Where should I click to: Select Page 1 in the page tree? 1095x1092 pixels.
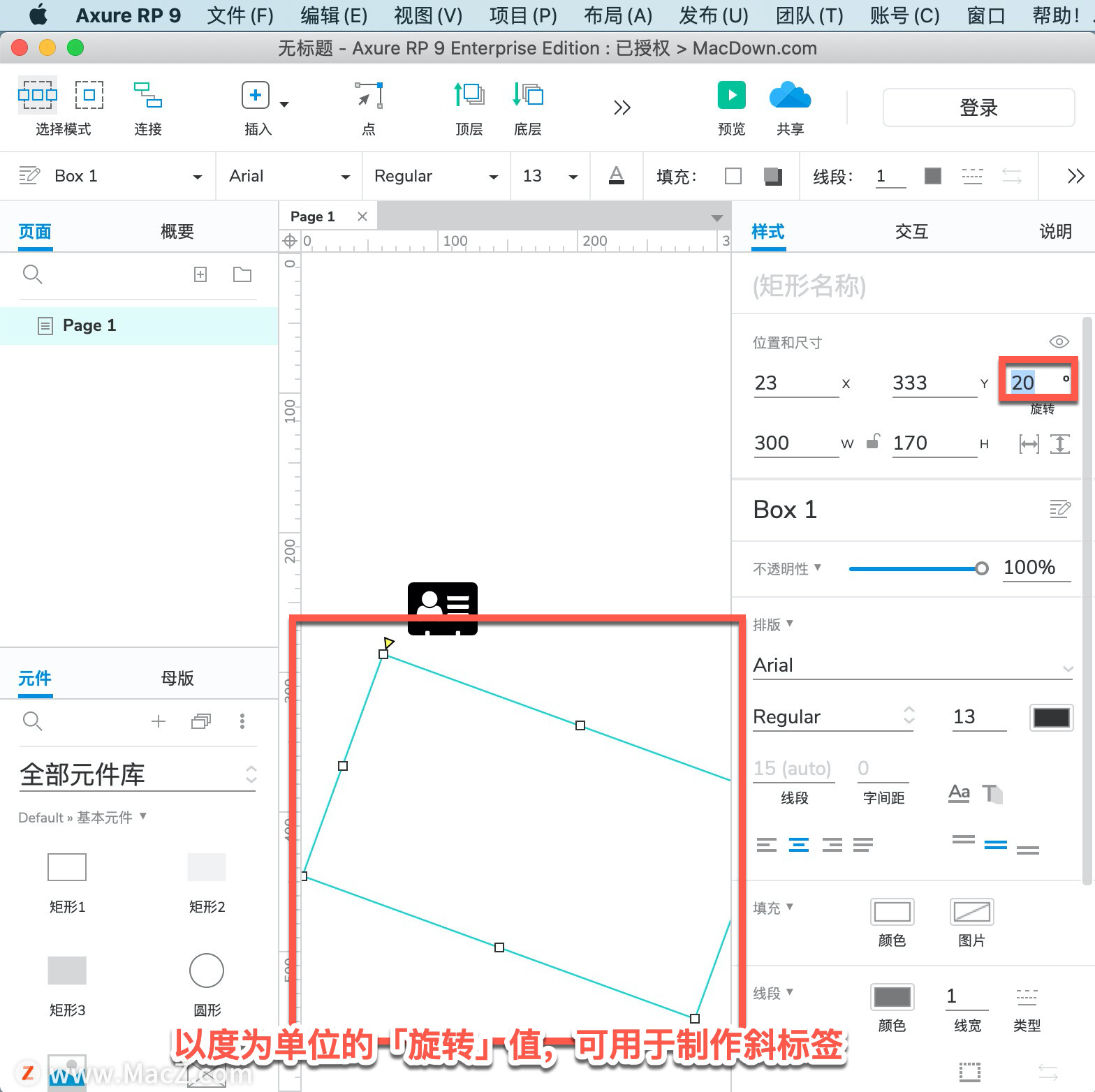click(139, 325)
